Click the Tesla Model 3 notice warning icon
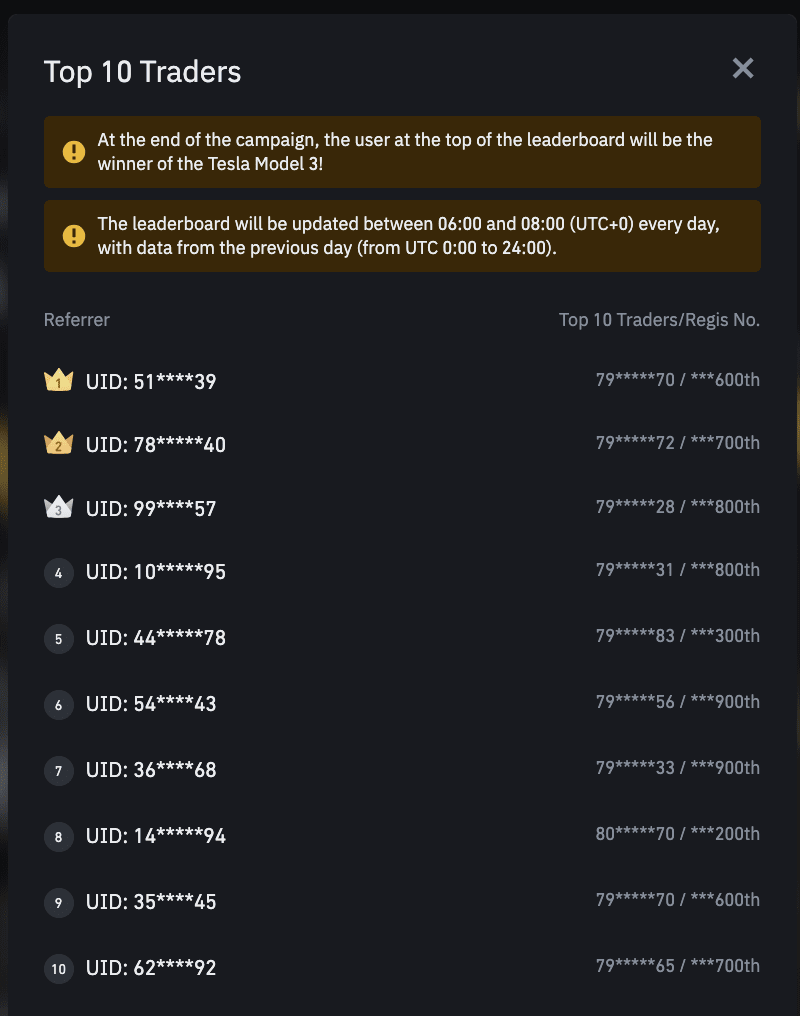 point(74,152)
